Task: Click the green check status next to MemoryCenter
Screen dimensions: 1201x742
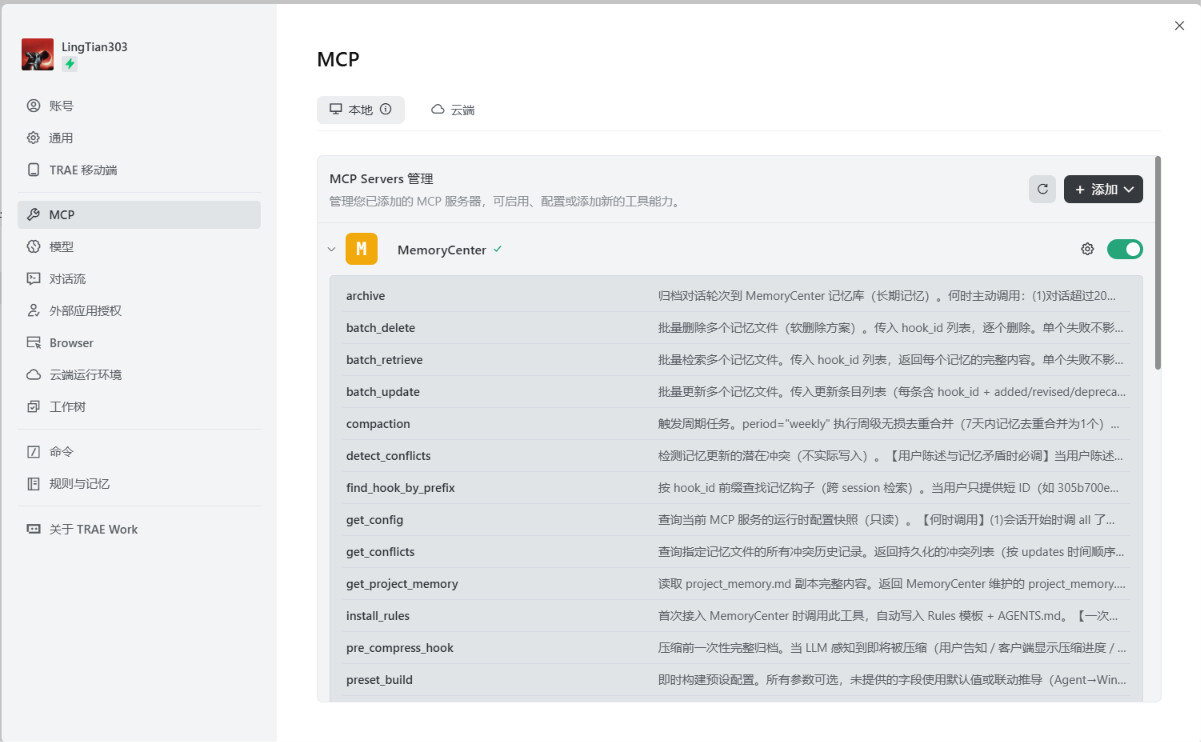Action: click(497, 249)
